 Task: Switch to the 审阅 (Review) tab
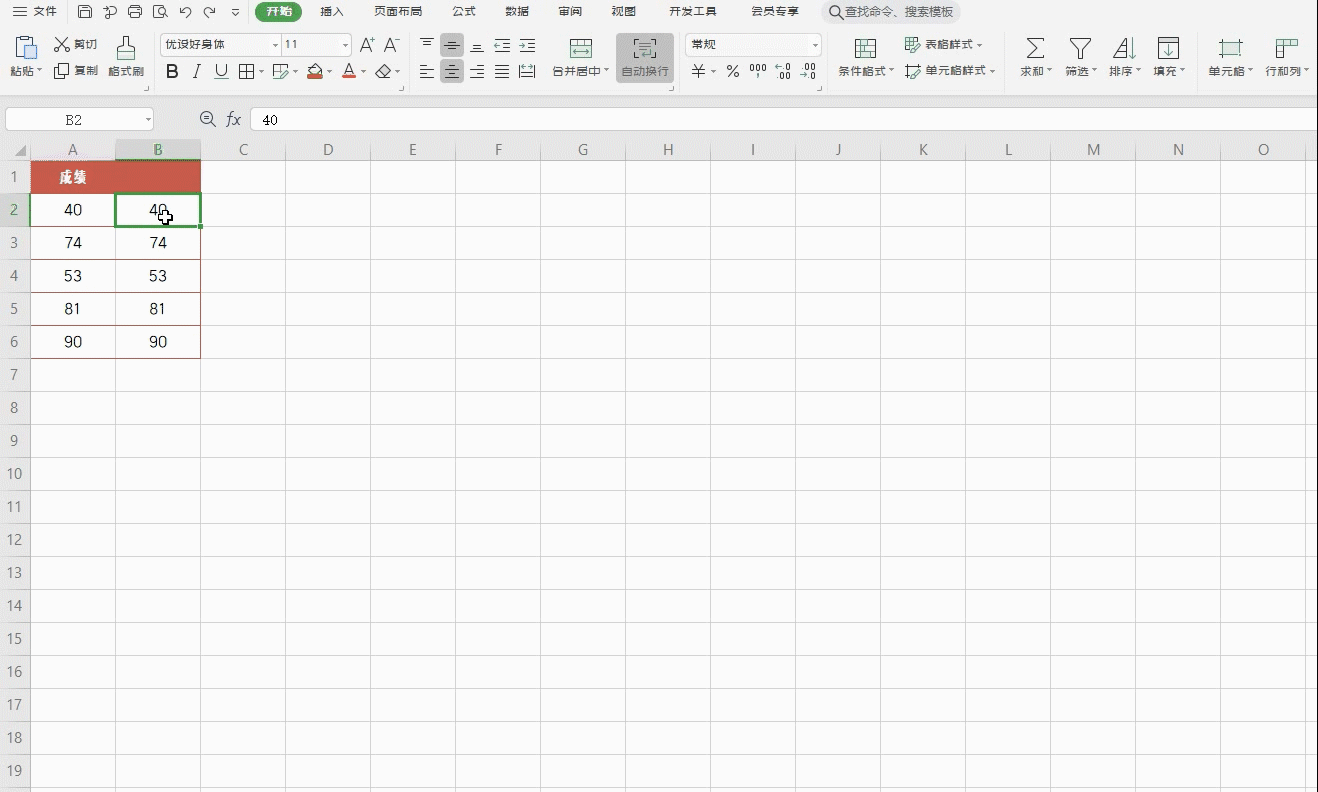tap(570, 12)
